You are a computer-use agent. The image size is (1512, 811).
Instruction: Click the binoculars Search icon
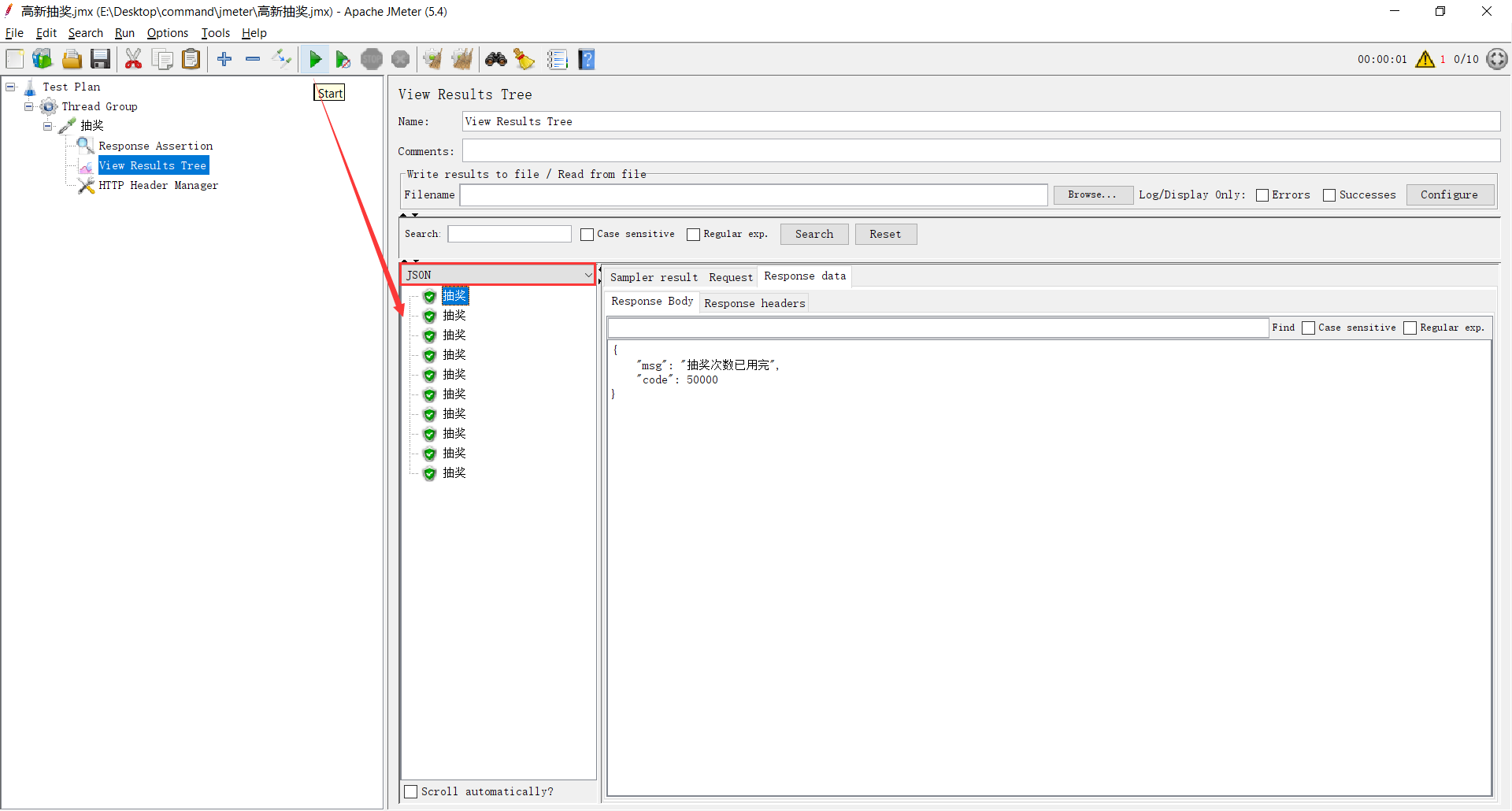point(496,59)
